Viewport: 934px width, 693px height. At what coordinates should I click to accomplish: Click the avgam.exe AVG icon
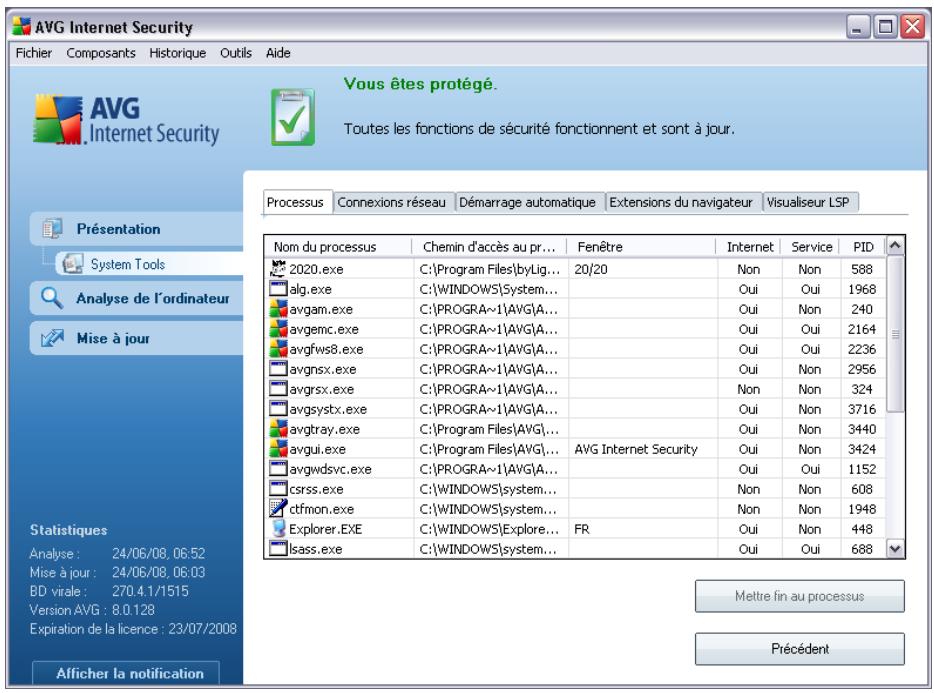(x=278, y=309)
